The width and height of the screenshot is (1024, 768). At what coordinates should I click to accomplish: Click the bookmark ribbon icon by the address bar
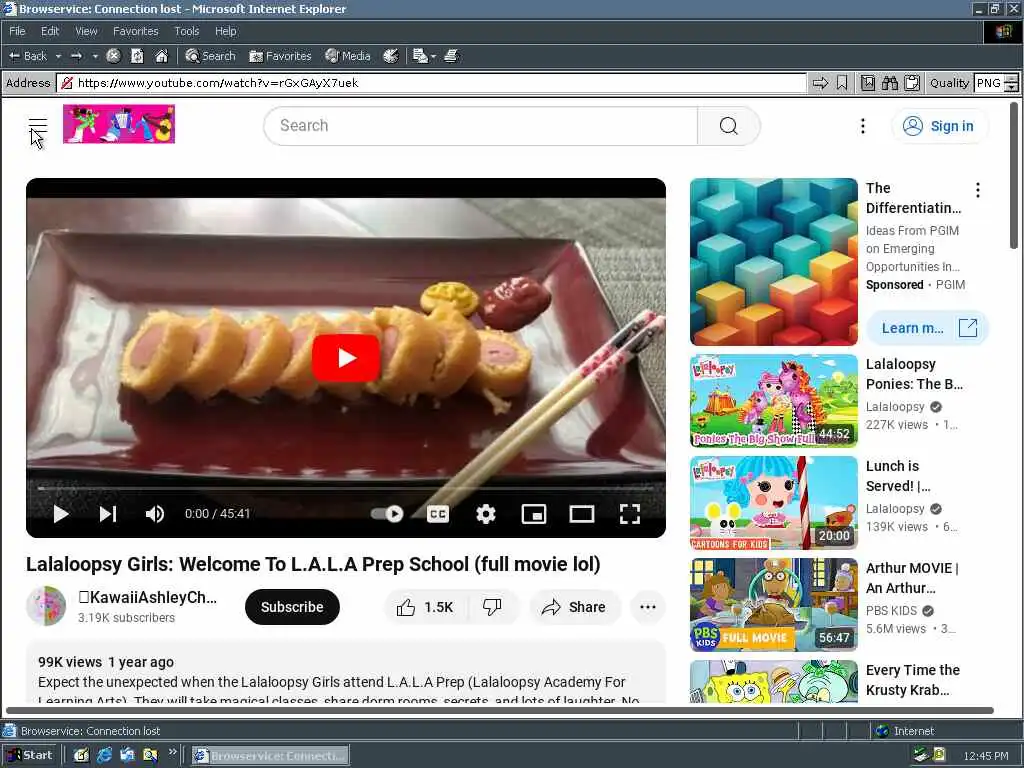pos(842,83)
